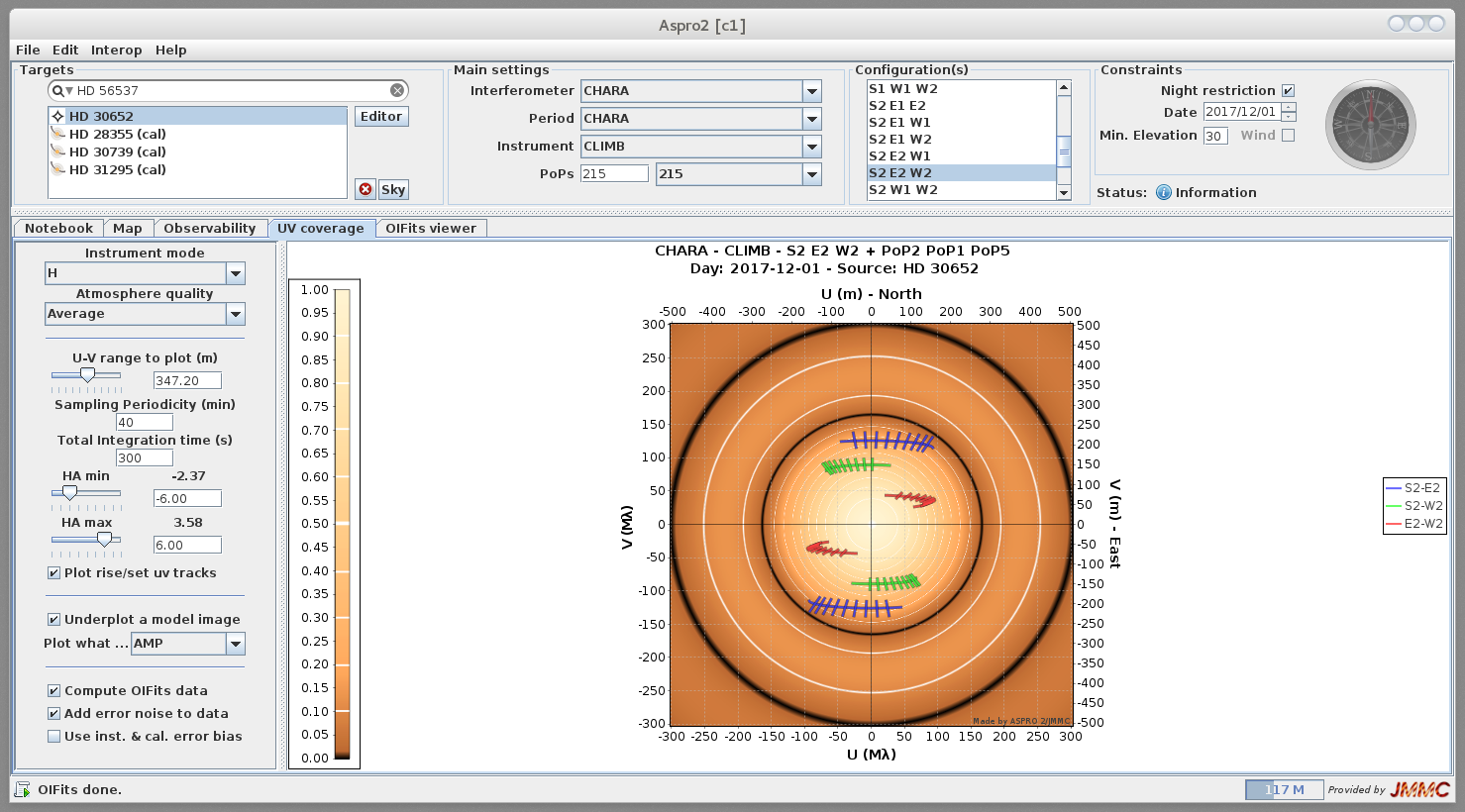Switch to the Observability tab
This screenshot has width=1465, height=812.
click(209, 228)
